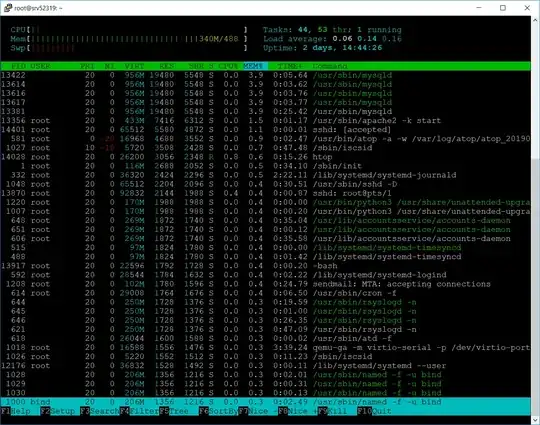
Task: Maximize the PuTTY terminal window
Action: tap(503, 8)
